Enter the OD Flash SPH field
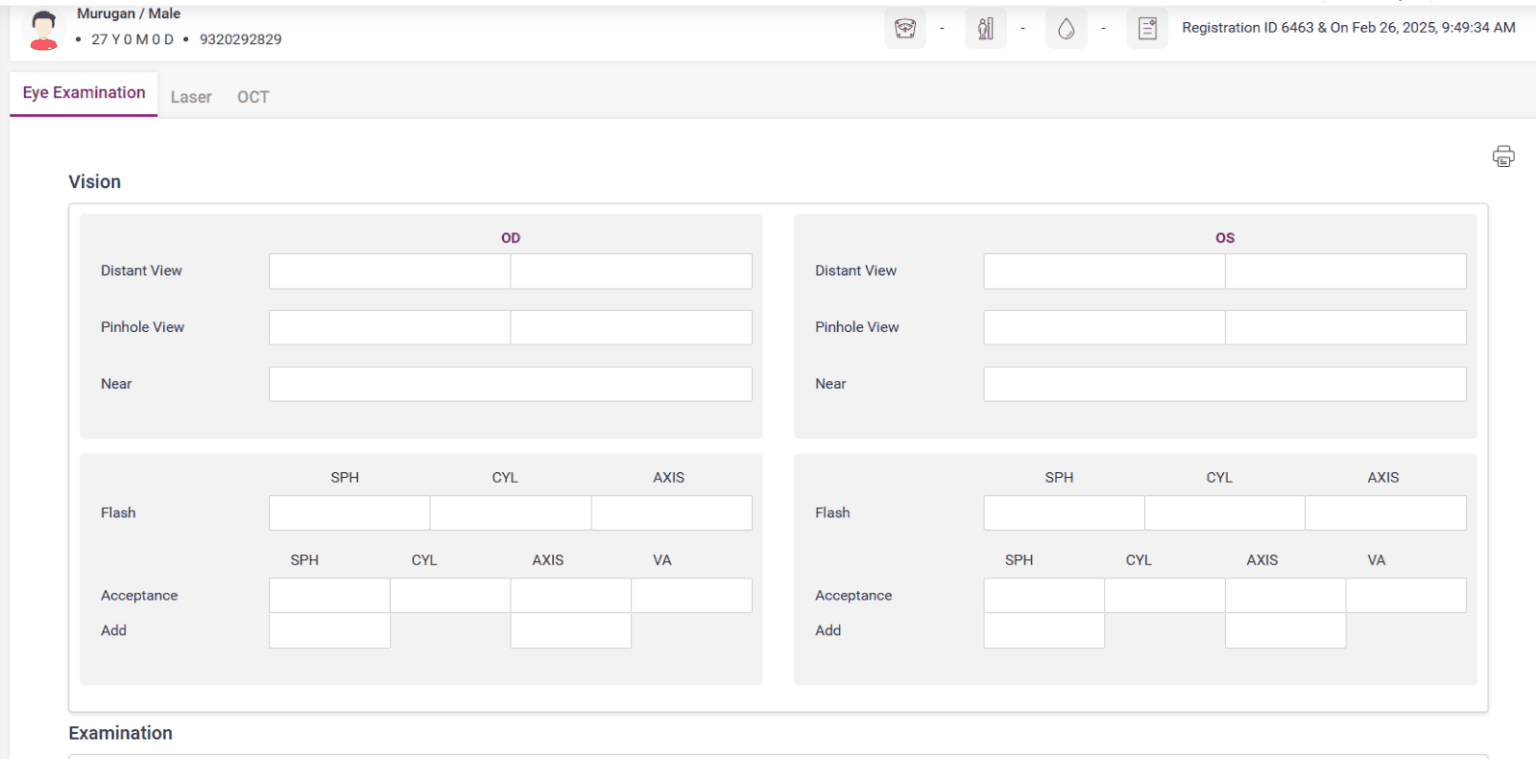 (x=348, y=513)
